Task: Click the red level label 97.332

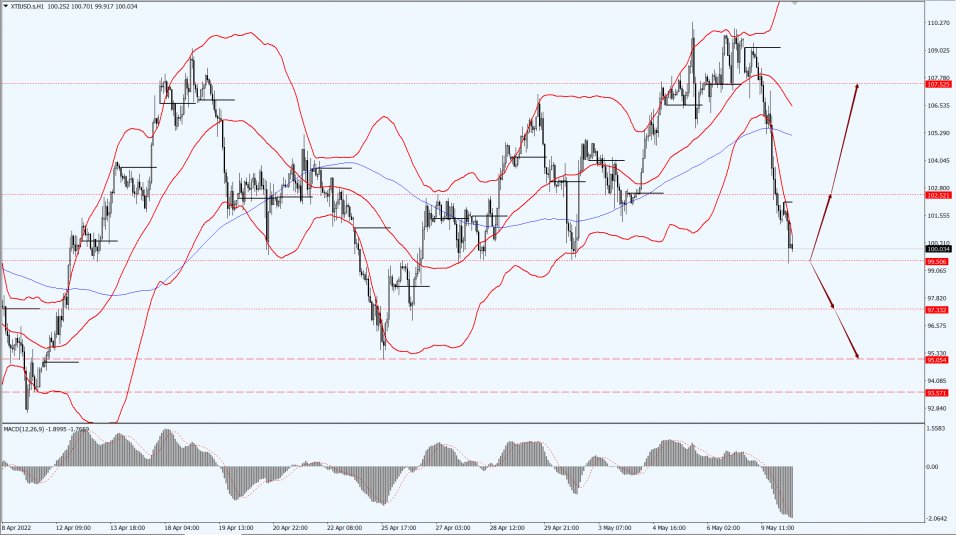Action: [x=937, y=310]
